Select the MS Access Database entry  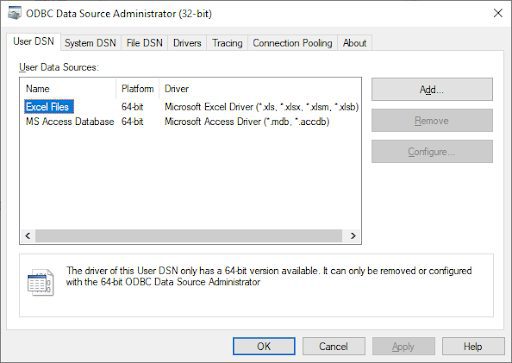pyautogui.click(x=70, y=121)
